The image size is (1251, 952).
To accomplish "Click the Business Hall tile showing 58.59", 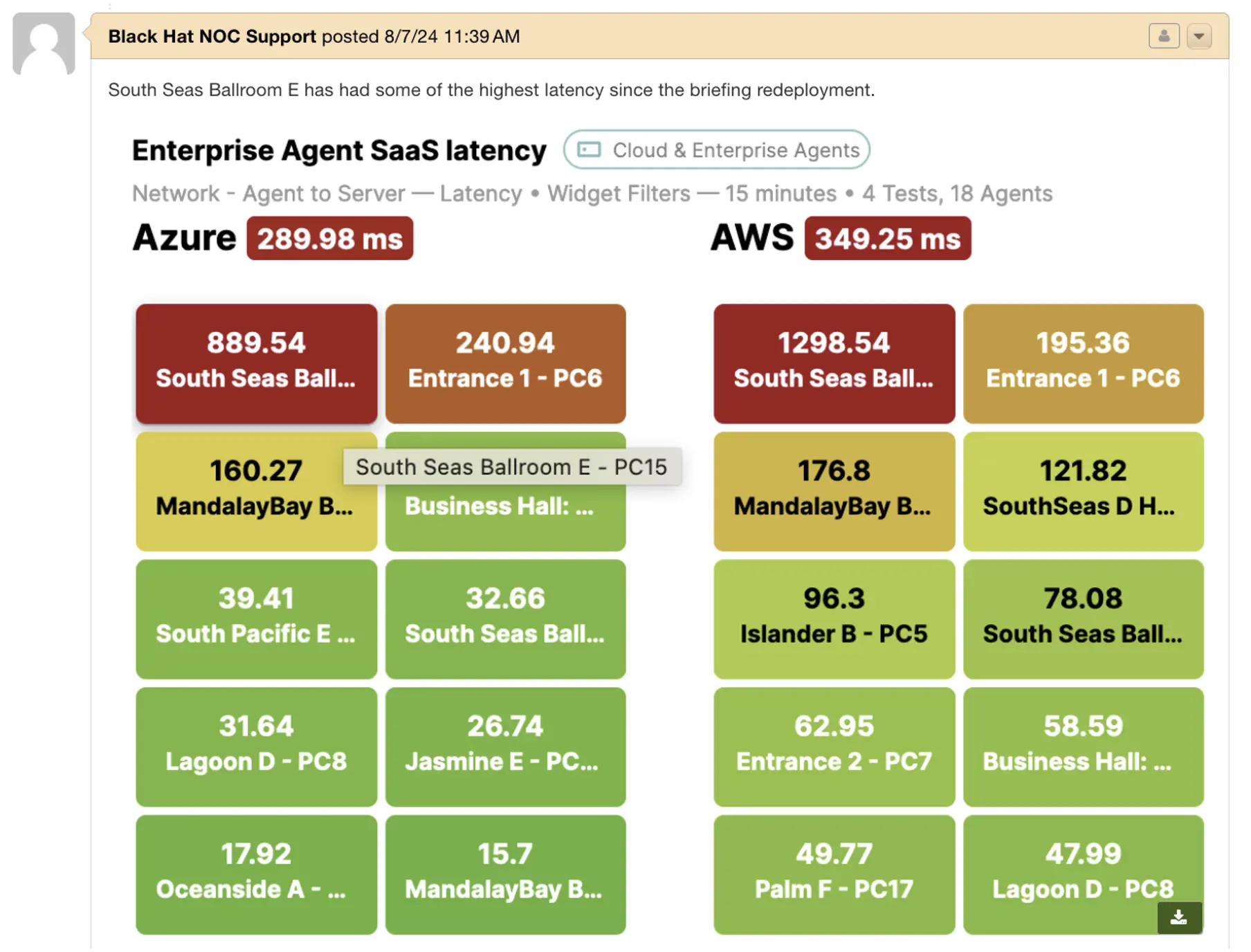I will click(x=1082, y=746).
